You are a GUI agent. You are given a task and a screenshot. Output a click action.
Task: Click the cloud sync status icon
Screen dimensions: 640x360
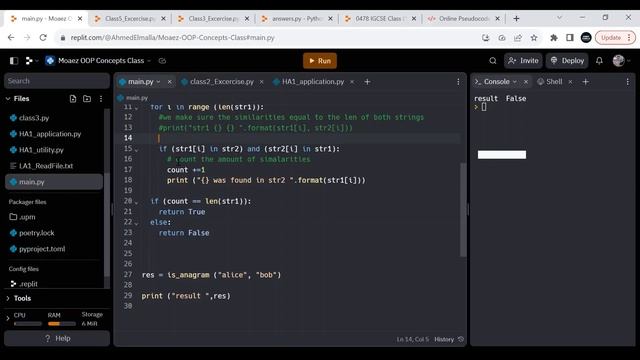click(162, 61)
